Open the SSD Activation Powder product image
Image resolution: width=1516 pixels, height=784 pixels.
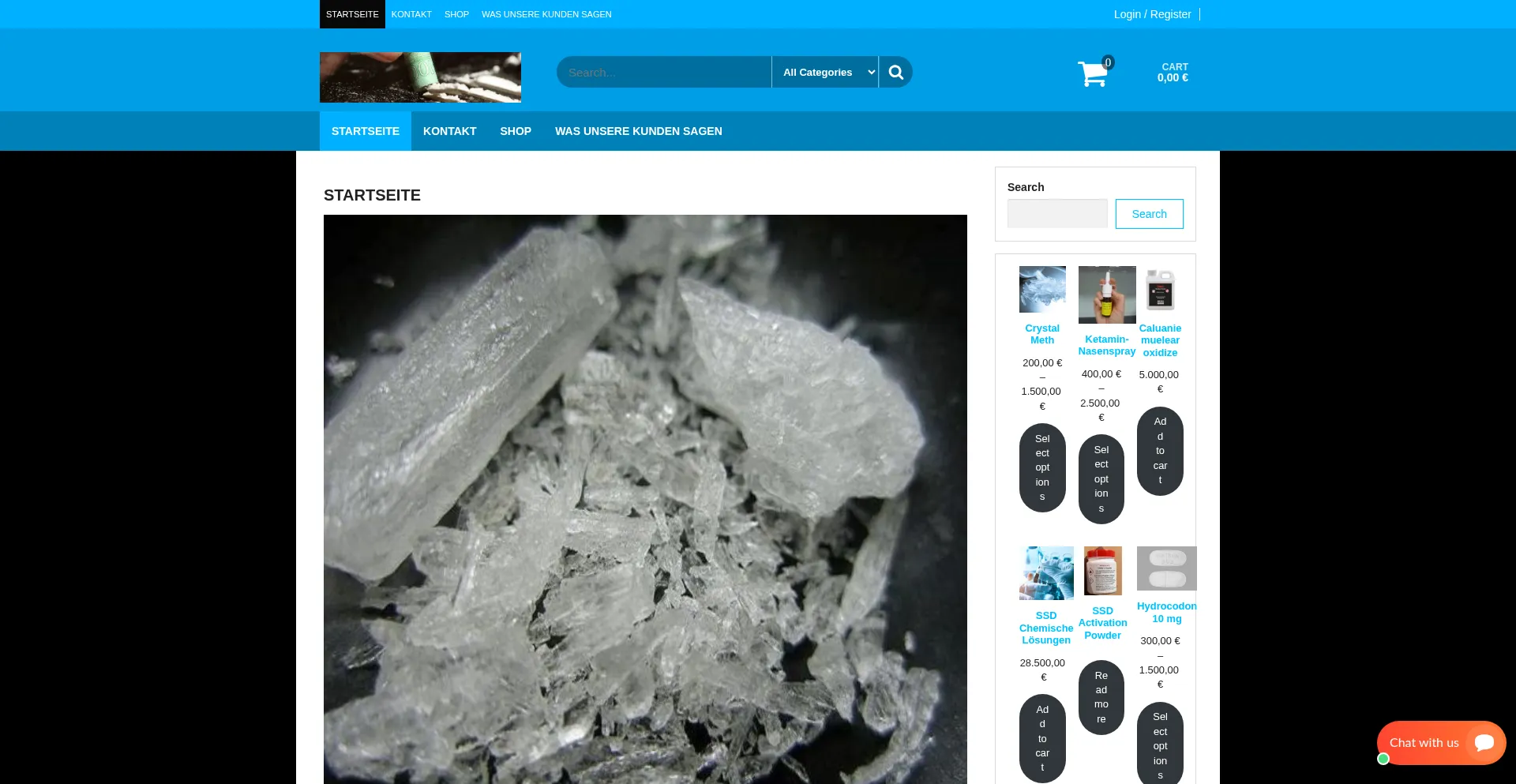(x=1102, y=571)
